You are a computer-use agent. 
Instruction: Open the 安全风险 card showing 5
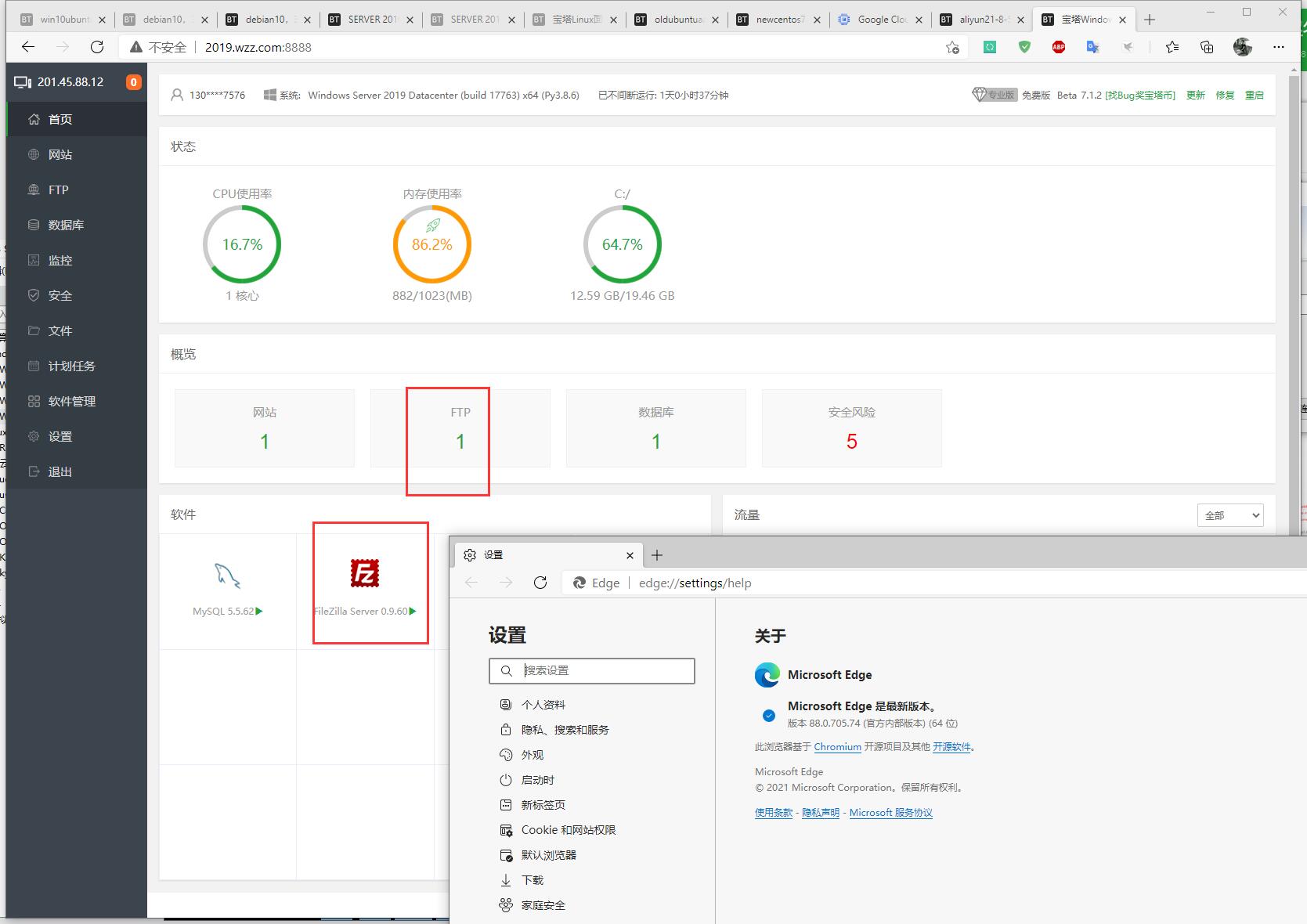pos(852,428)
